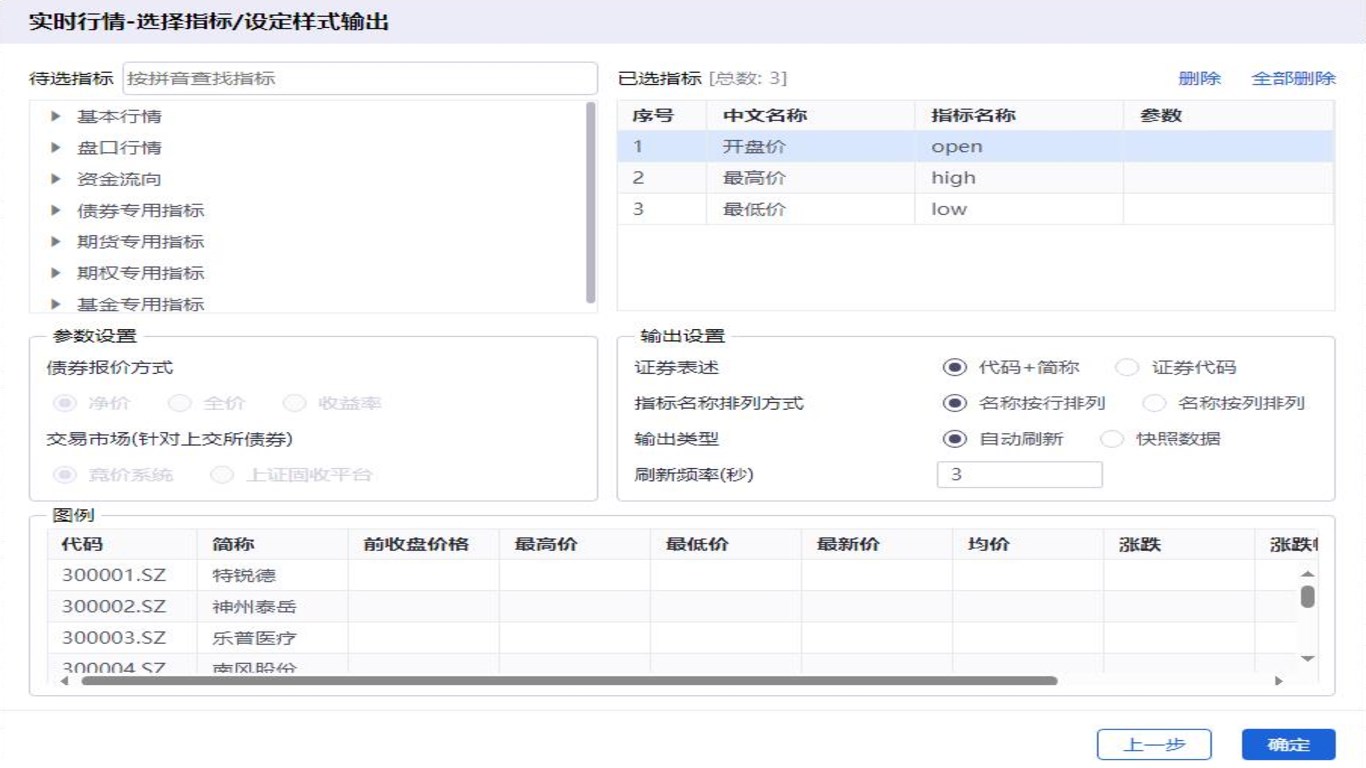This screenshot has width=1366, height=768.
Task: Click the 删除 link
Action: (1199, 78)
